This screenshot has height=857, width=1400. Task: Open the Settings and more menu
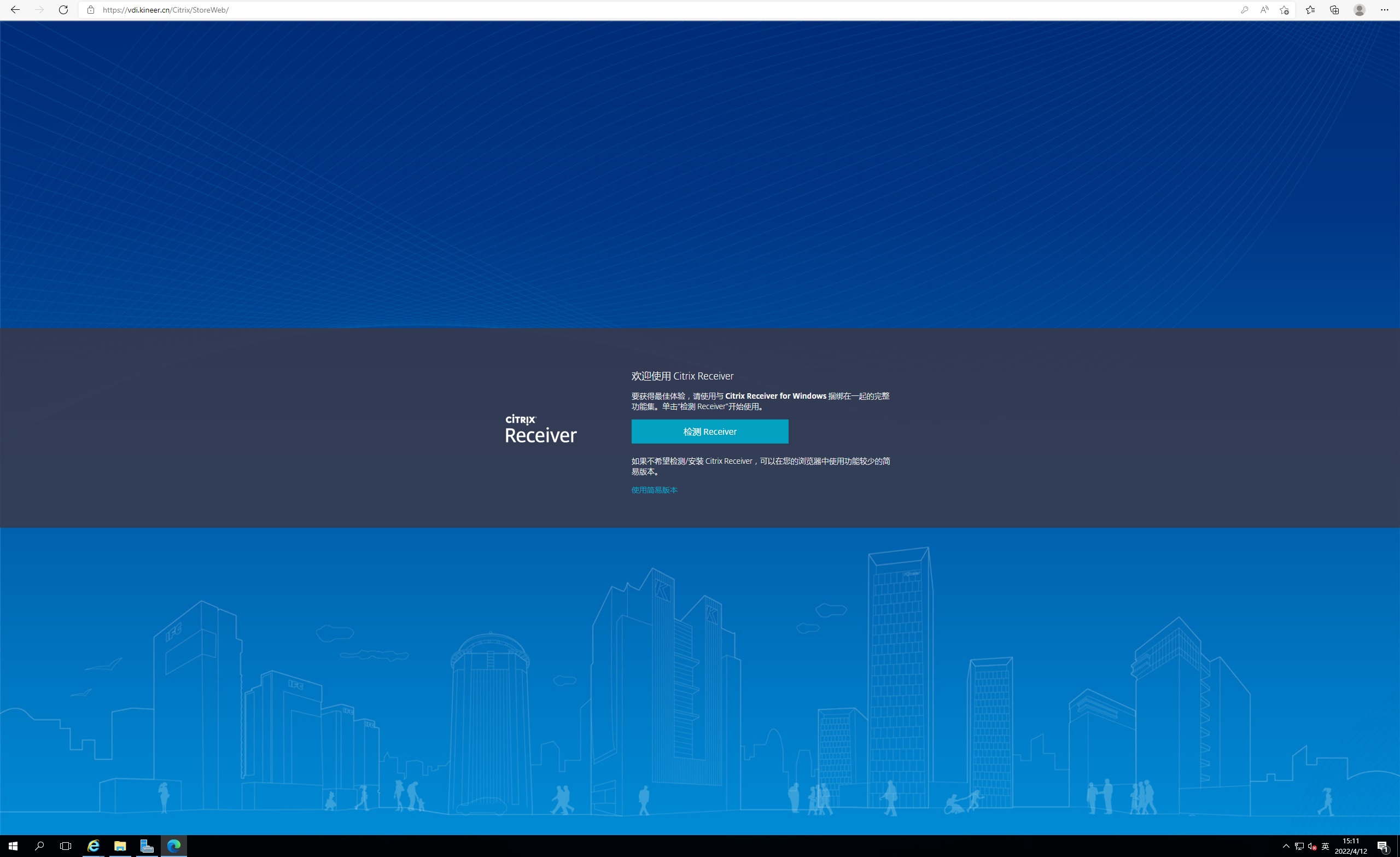(x=1384, y=10)
